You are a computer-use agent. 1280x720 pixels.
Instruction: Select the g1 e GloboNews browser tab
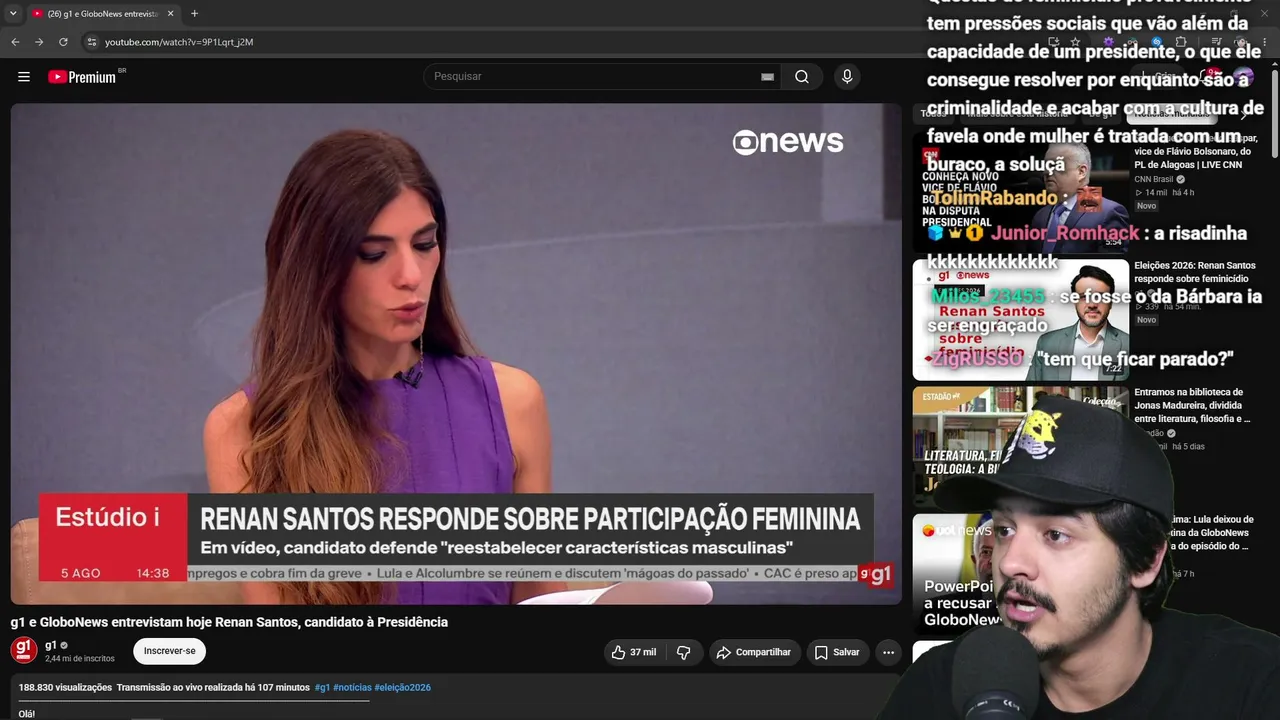click(102, 14)
